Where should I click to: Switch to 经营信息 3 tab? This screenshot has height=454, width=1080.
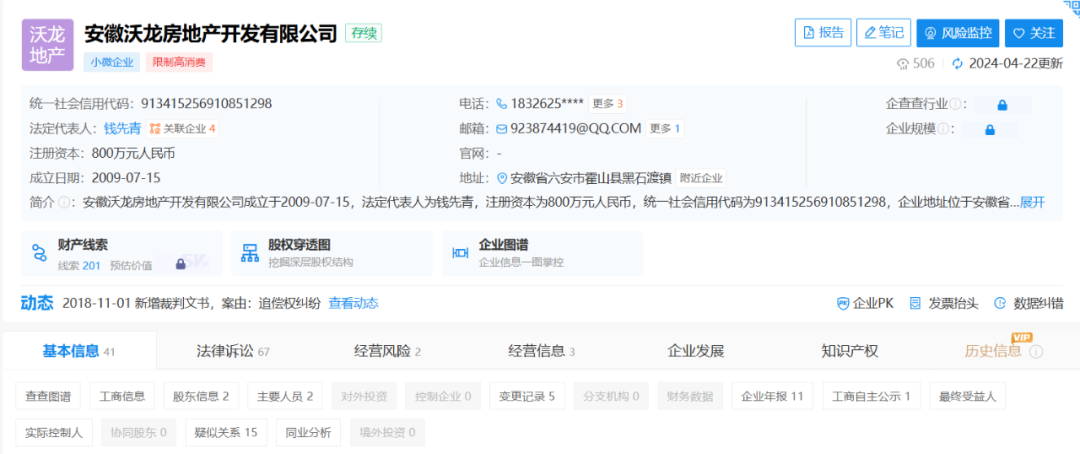tap(541, 351)
